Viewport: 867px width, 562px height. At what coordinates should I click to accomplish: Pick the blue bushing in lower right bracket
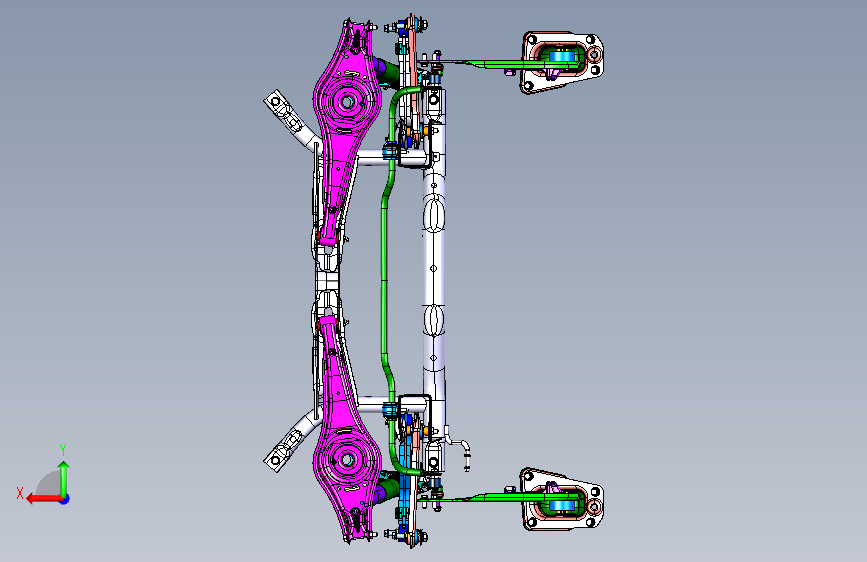(563, 504)
